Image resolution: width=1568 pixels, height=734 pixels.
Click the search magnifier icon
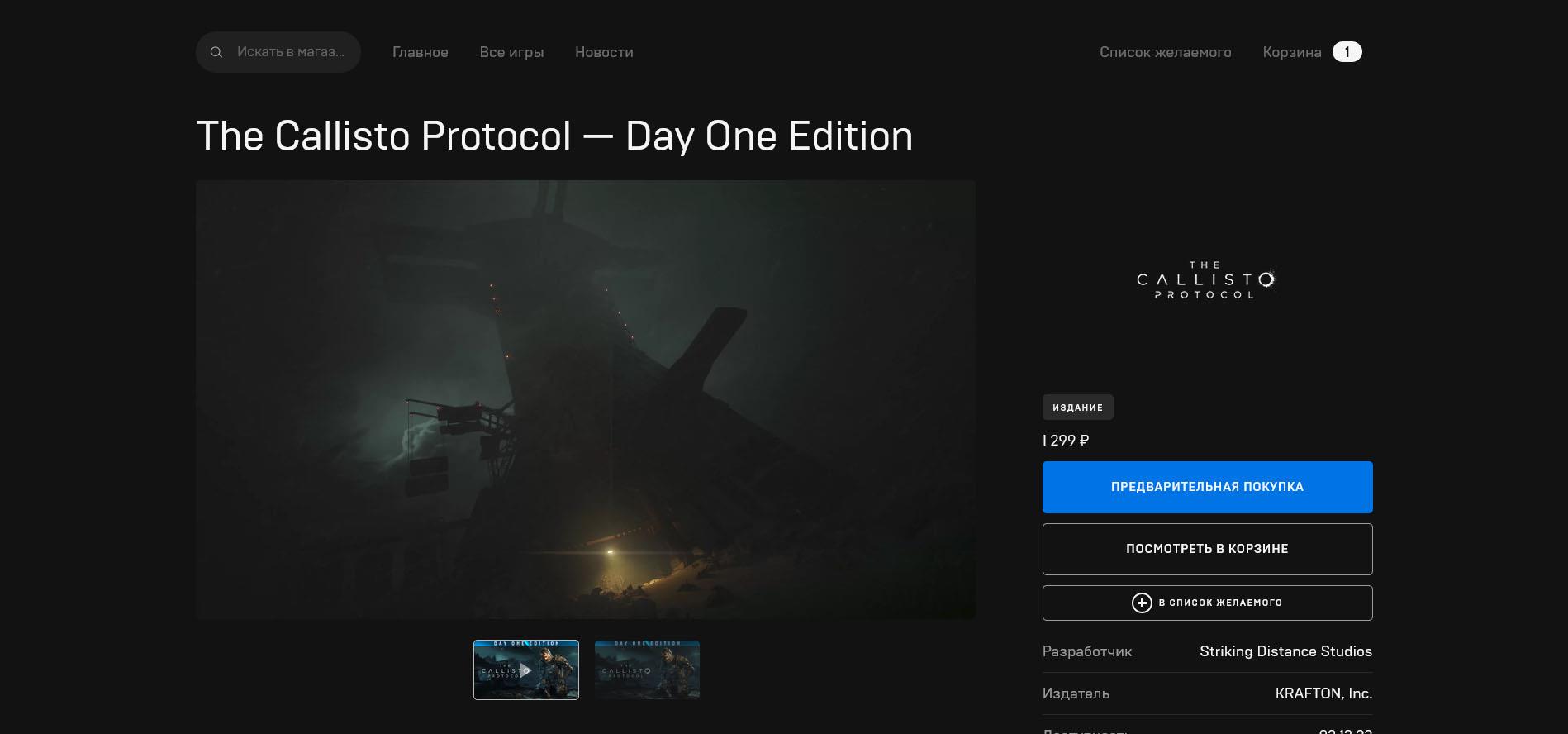click(x=216, y=52)
